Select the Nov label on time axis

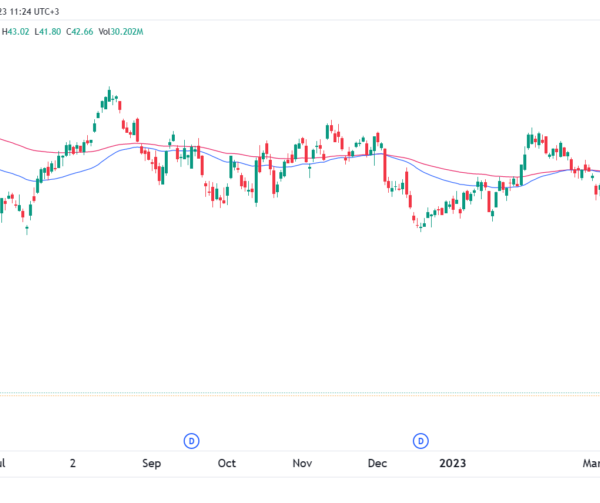click(x=302, y=463)
